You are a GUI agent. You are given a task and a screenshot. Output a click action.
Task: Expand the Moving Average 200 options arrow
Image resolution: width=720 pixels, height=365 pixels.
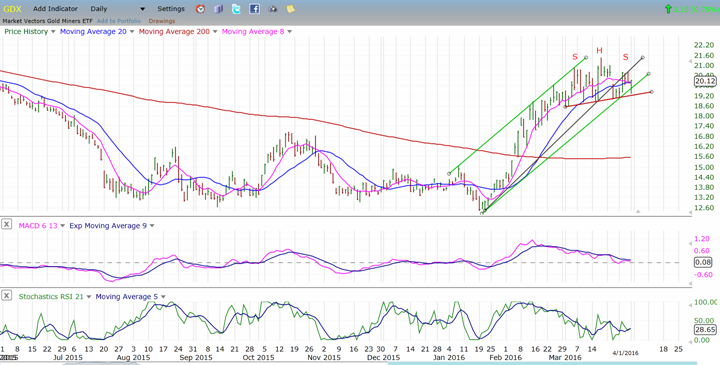215,32
